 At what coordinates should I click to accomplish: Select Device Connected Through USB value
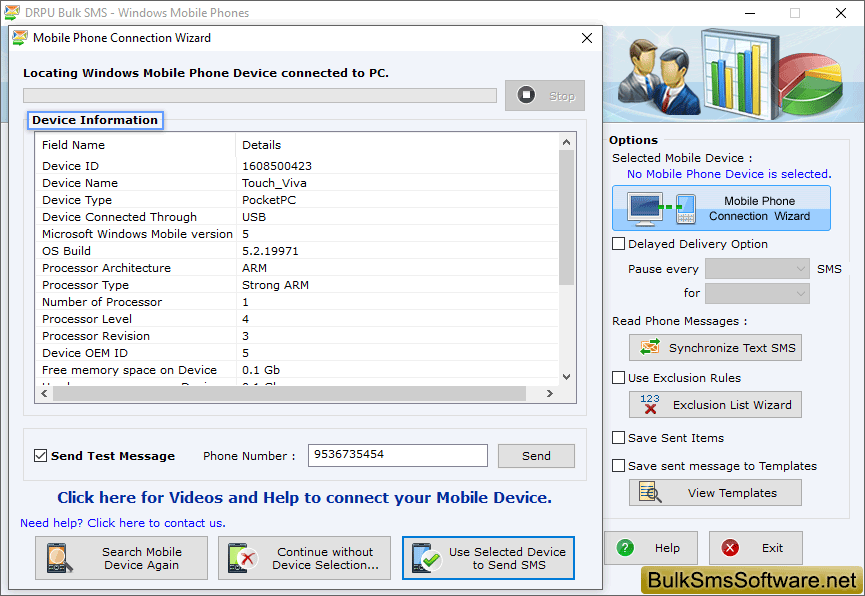[x=254, y=217]
